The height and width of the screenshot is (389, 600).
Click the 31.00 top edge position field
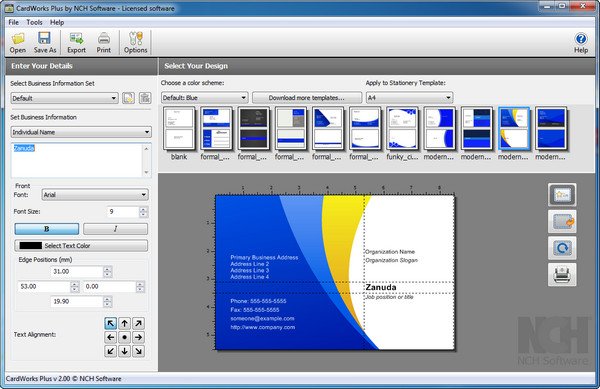[x=77, y=272]
